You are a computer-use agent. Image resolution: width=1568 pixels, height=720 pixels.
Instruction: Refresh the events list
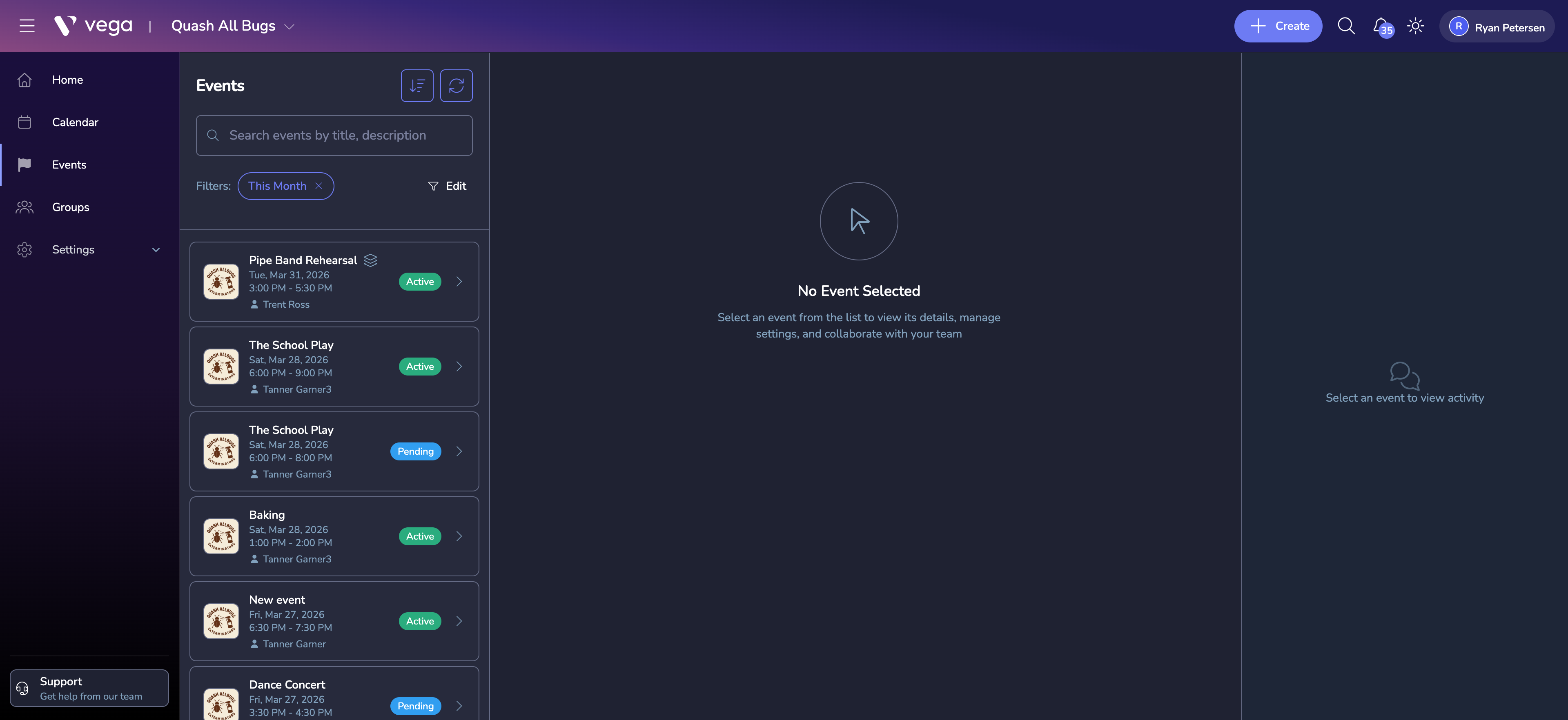(456, 86)
